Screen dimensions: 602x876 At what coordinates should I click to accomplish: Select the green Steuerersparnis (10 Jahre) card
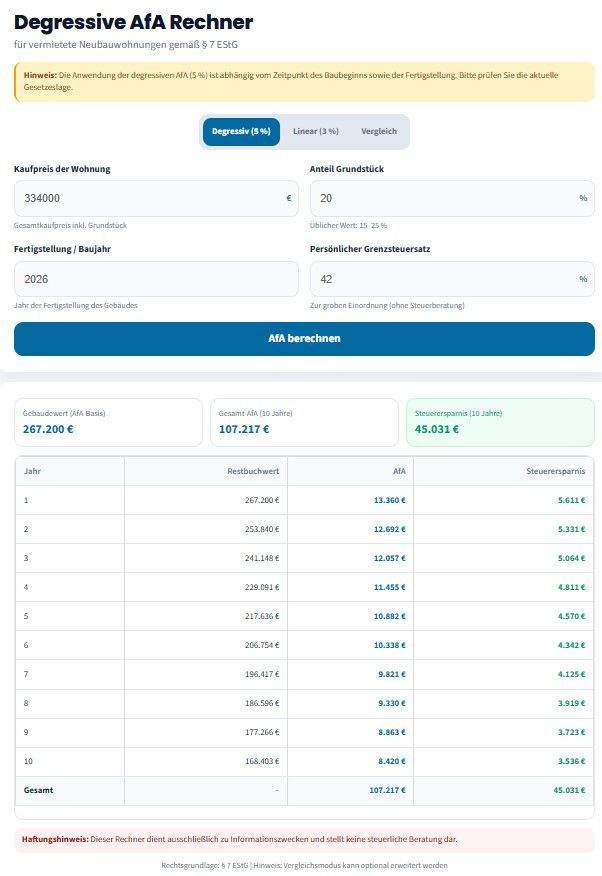tap(500, 422)
